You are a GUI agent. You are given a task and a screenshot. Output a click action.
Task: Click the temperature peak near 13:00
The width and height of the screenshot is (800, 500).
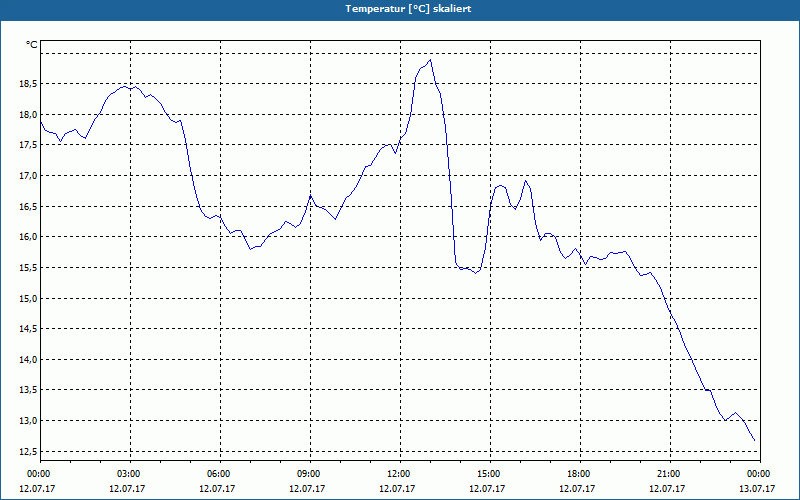tap(430, 60)
